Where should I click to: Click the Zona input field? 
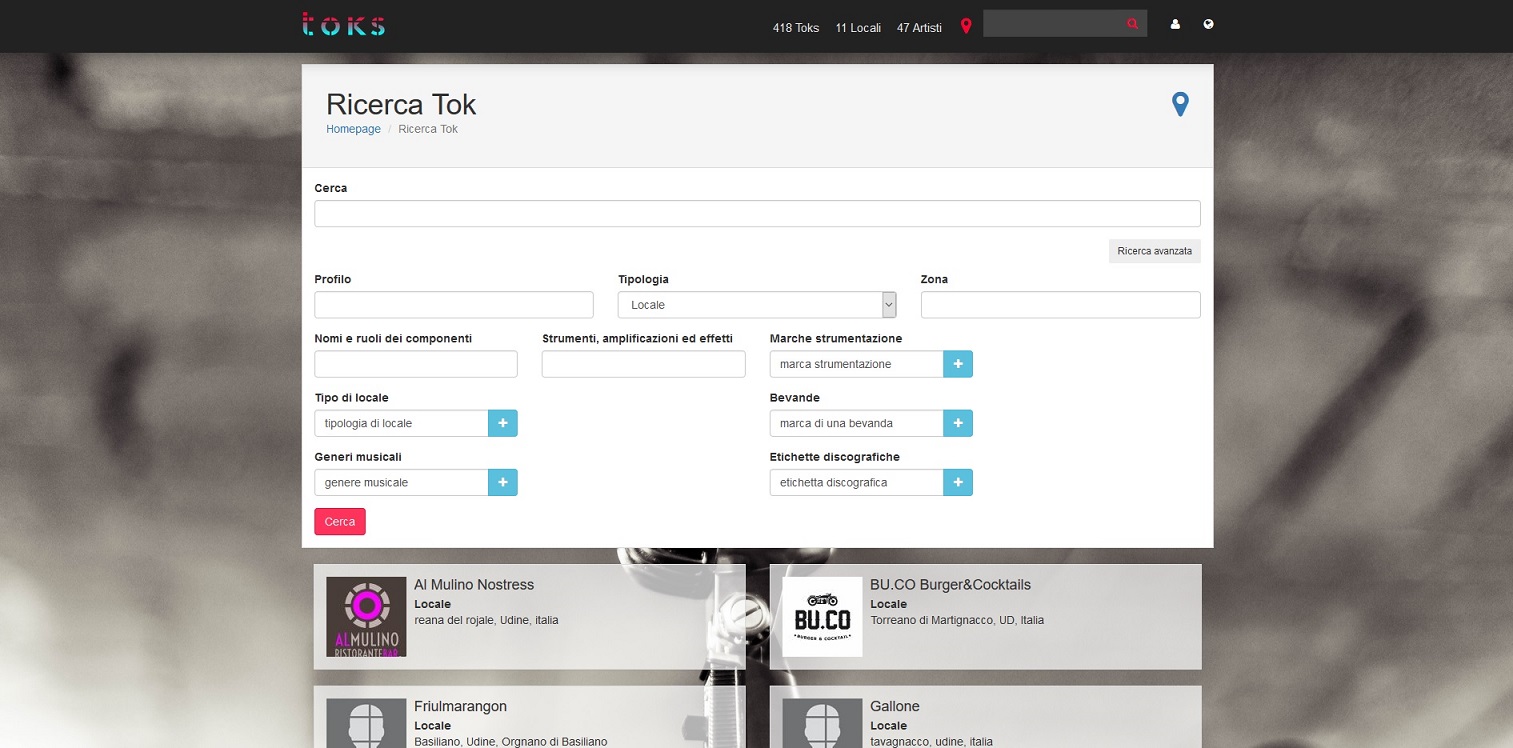[1060, 305]
